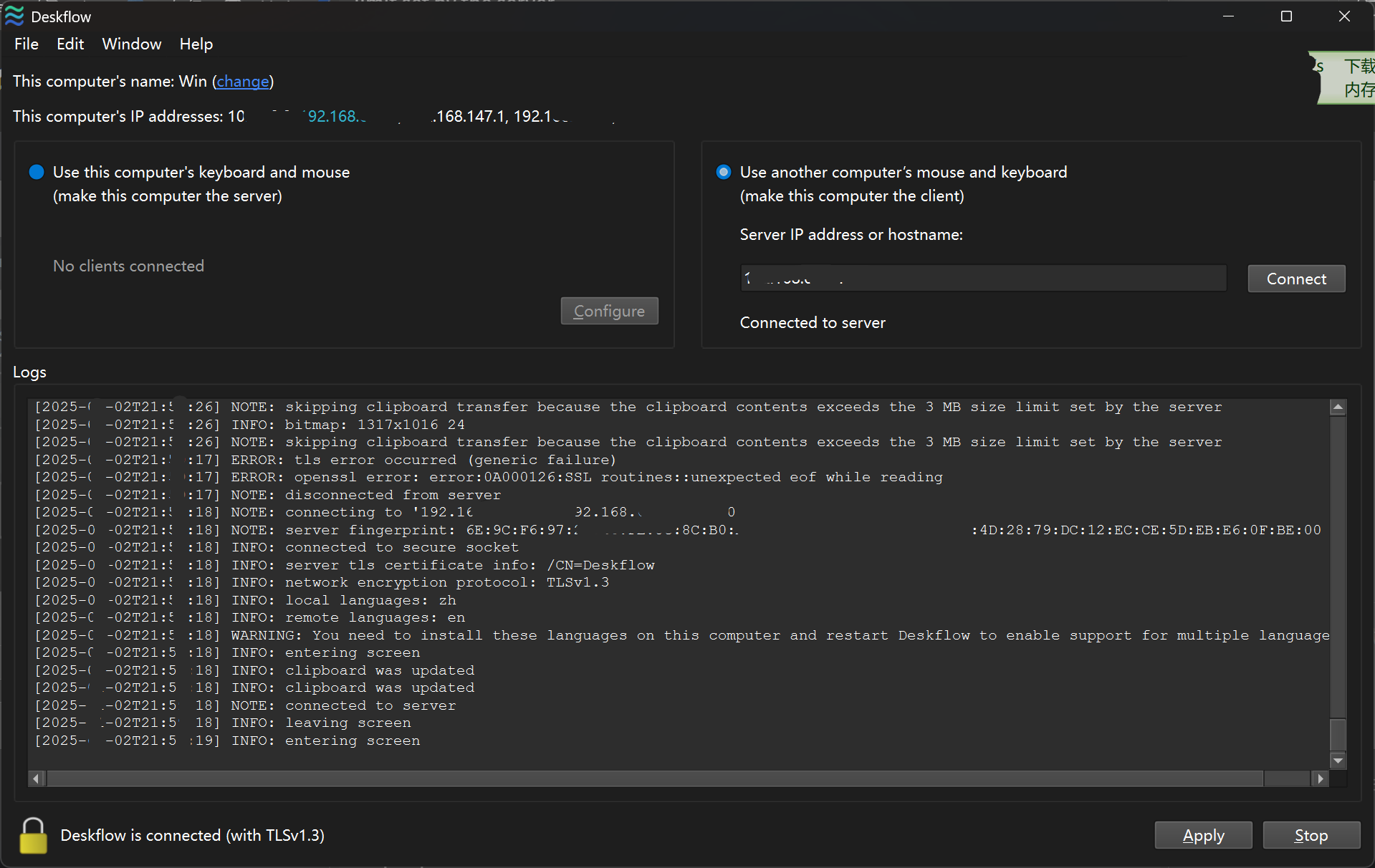Screen dimensions: 1375x868
Task: Click 'Server IP address or hostname:' label
Action: pyautogui.click(x=851, y=234)
